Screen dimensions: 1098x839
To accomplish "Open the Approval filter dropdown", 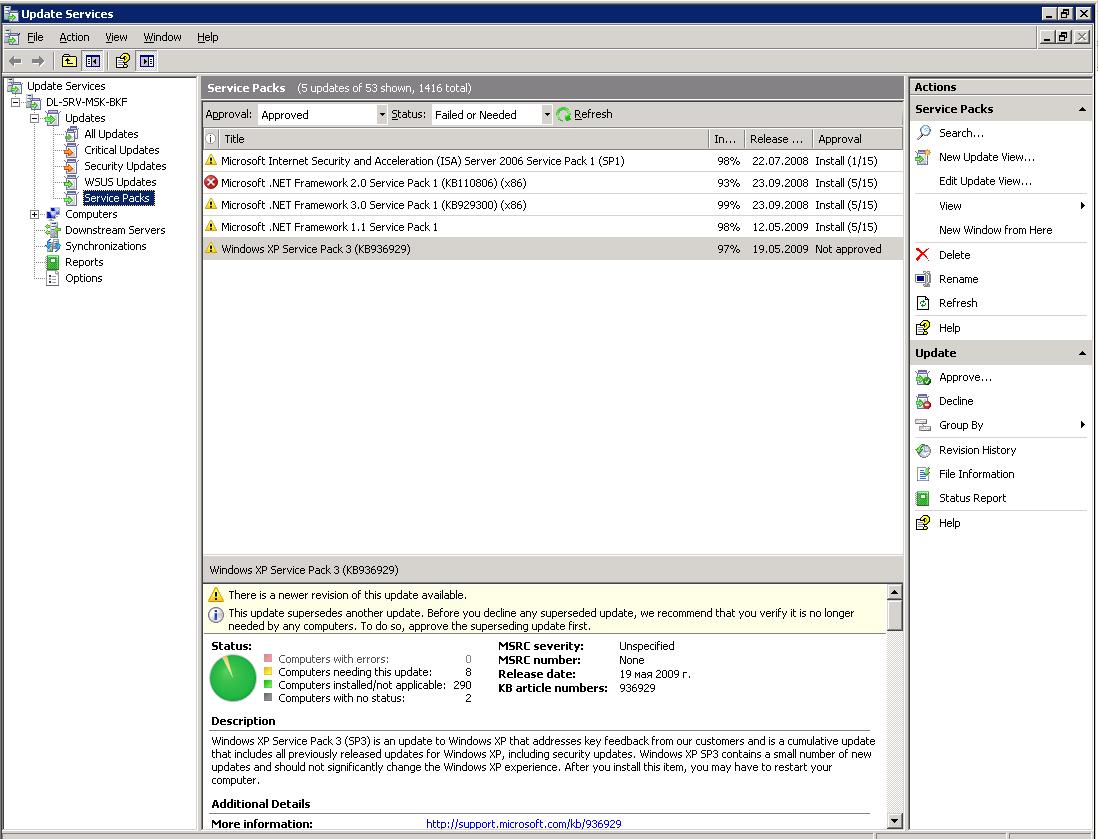I will pyautogui.click(x=381, y=115).
